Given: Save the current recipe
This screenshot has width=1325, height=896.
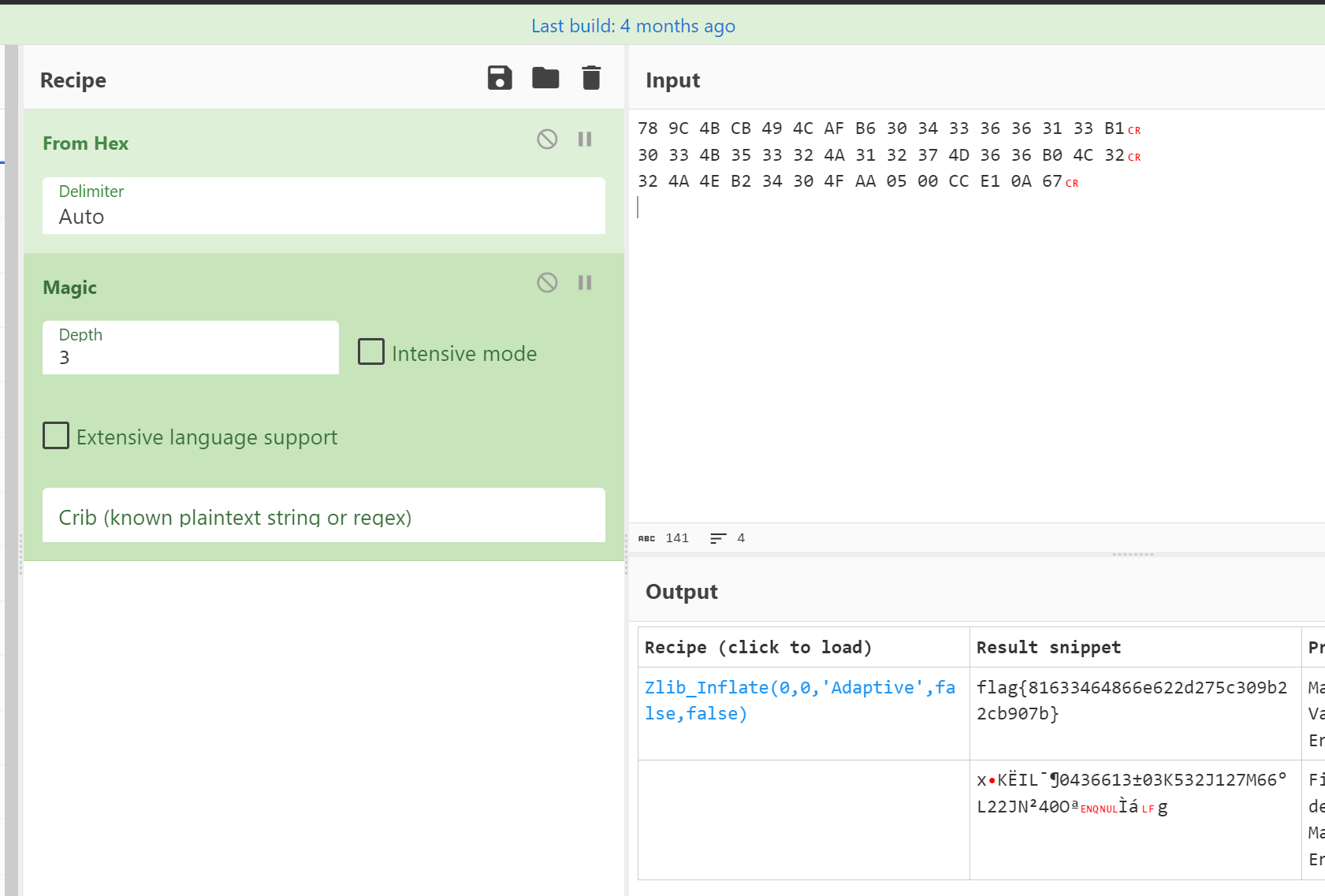Looking at the screenshot, I should [500, 78].
